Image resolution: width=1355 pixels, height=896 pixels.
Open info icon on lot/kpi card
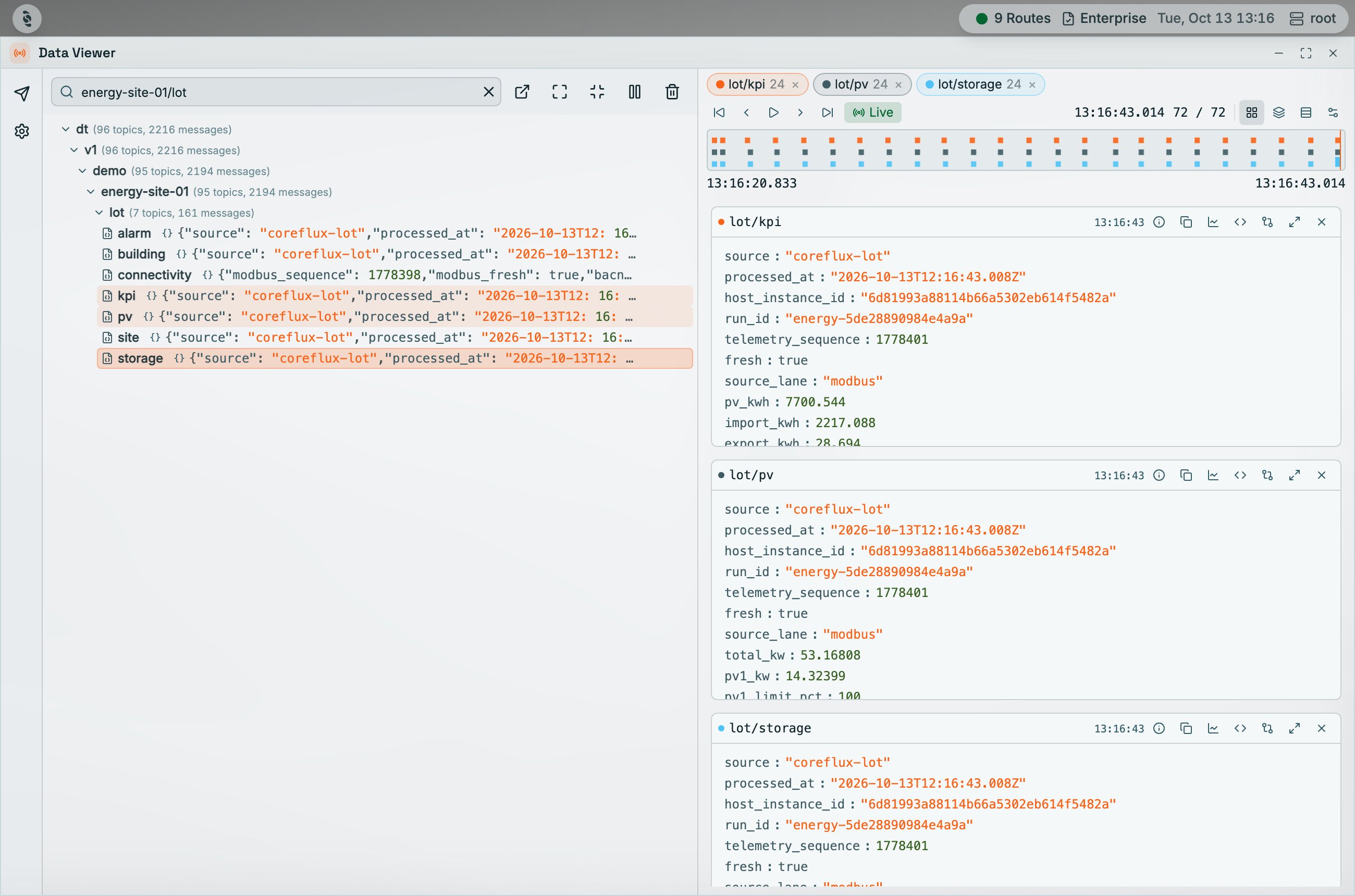pos(1159,222)
